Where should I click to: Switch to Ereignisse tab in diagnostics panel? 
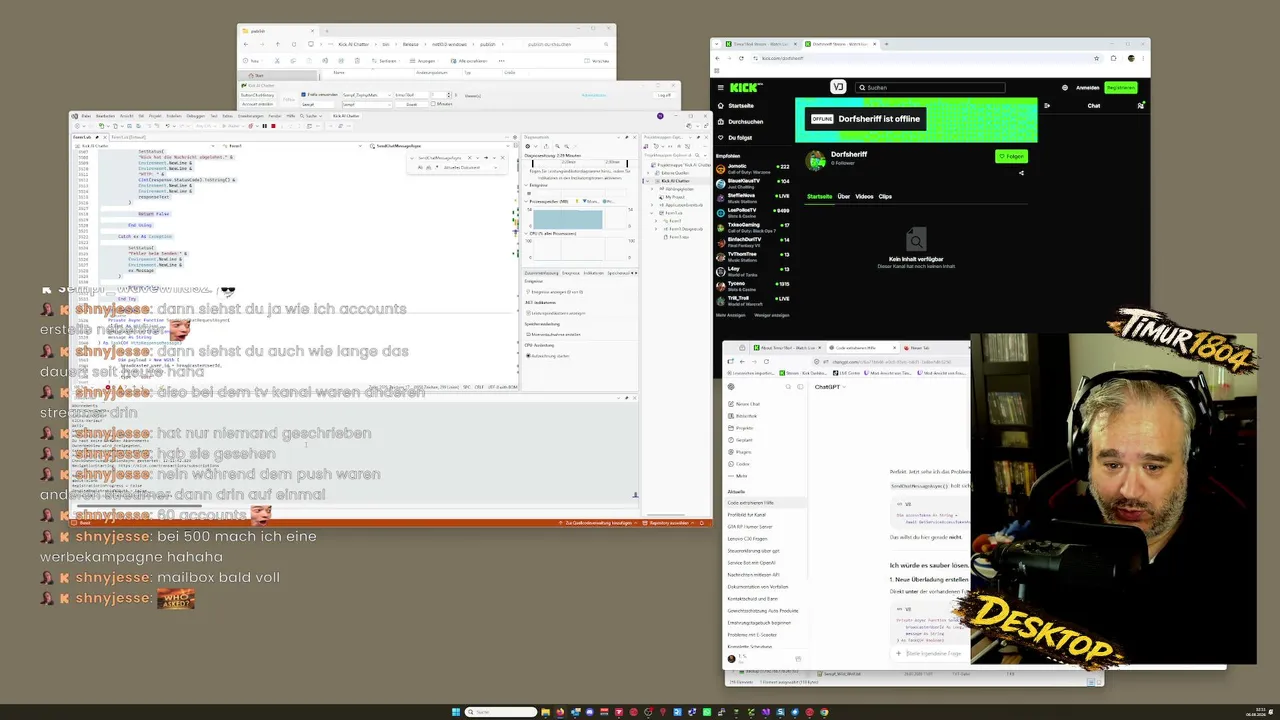click(x=571, y=273)
